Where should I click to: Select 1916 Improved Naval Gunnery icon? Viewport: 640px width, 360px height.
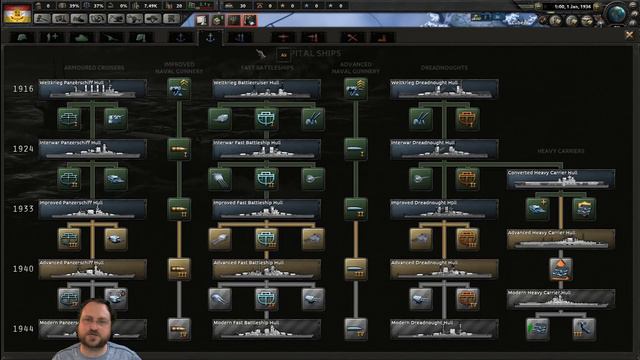179,89
